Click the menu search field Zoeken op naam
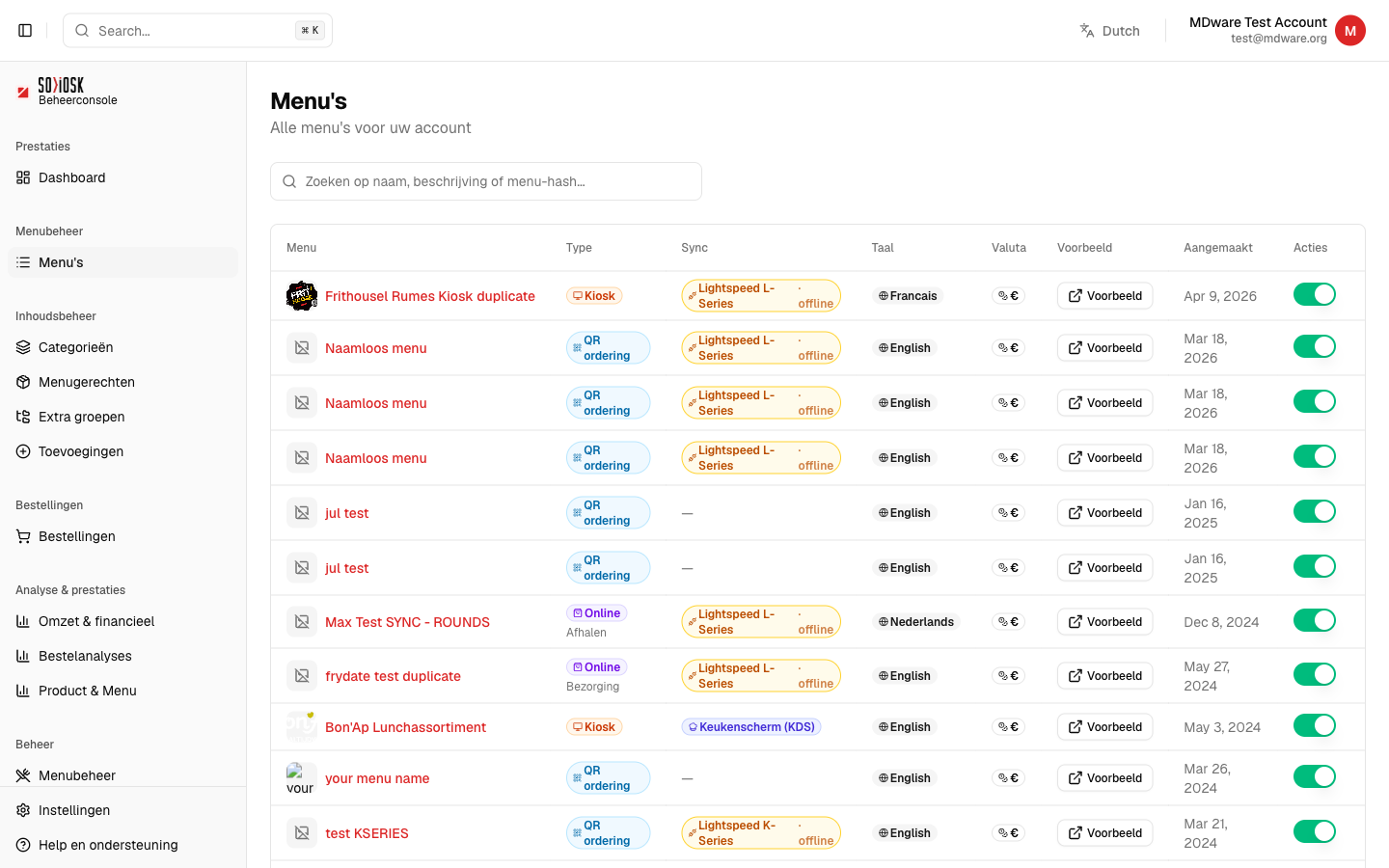This screenshot has width=1389, height=868. (x=486, y=181)
